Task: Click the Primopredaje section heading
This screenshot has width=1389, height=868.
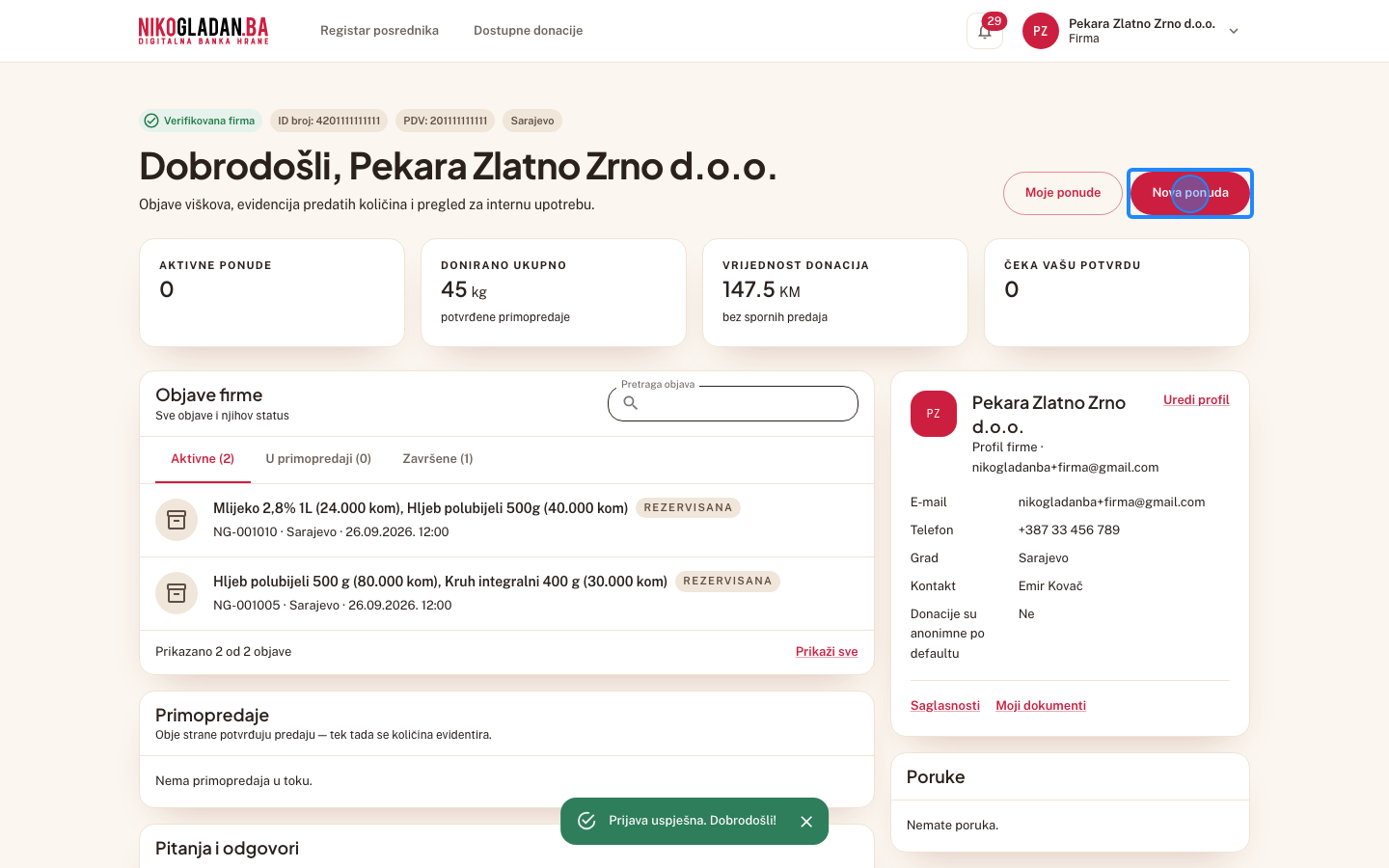Action: tap(212, 716)
